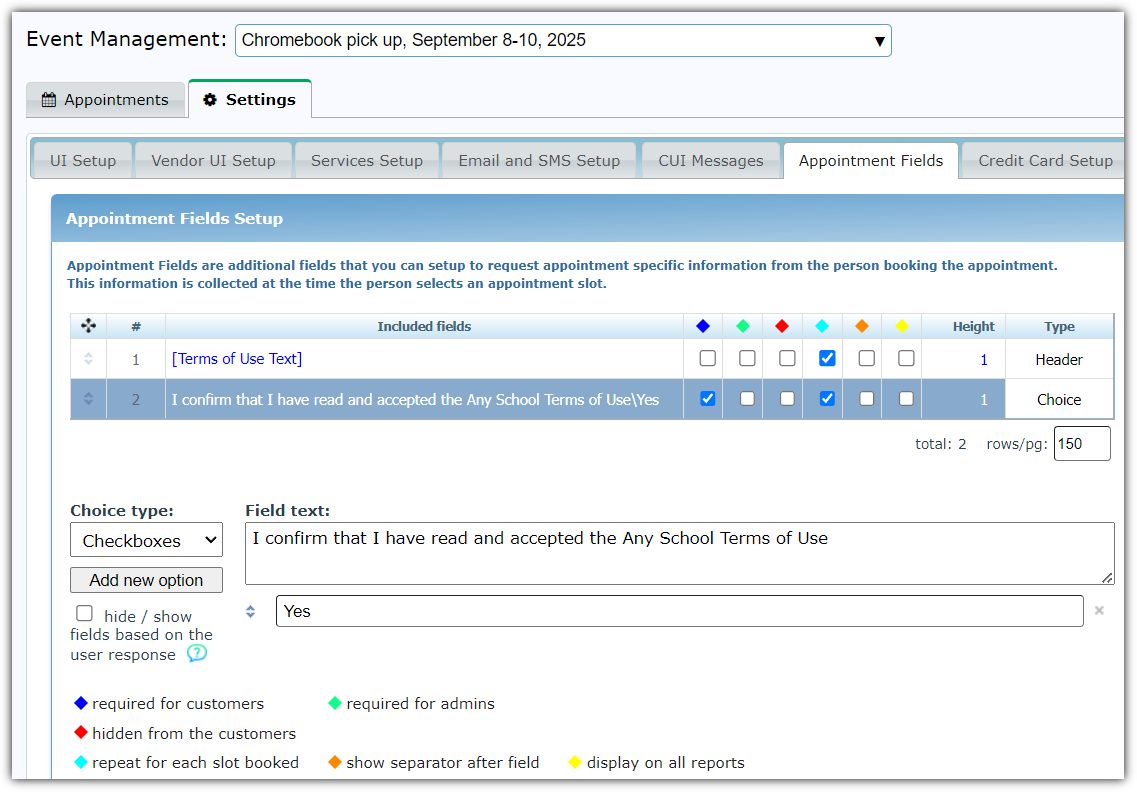Click the rows per page input field

[1081, 444]
